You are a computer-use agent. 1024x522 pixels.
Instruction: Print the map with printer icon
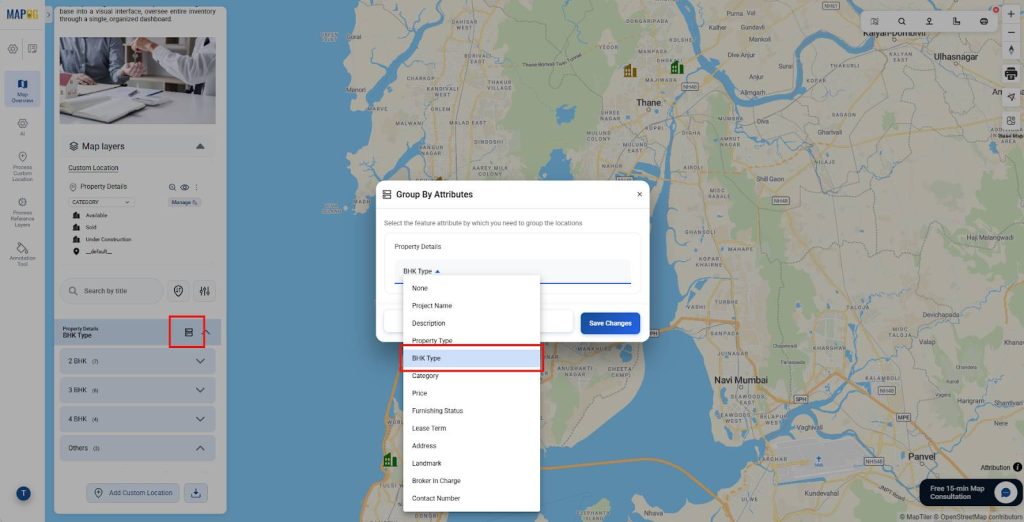point(1011,74)
